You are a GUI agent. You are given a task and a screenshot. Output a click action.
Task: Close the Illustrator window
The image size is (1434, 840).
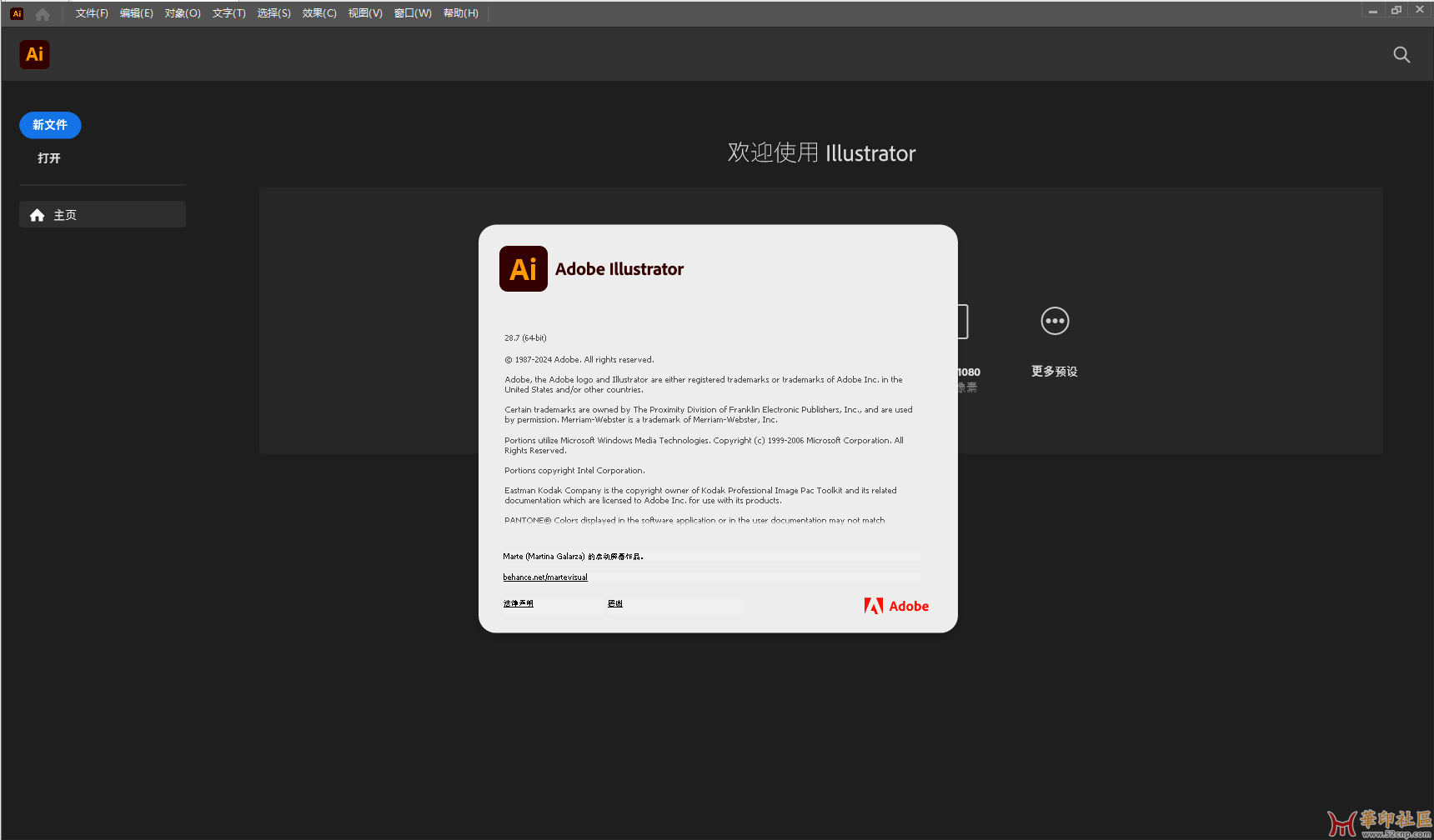[x=1420, y=10]
